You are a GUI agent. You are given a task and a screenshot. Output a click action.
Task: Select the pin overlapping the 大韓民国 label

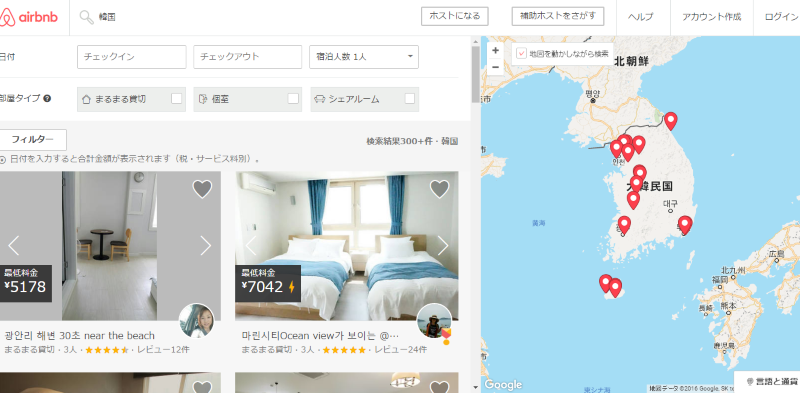click(x=636, y=183)
